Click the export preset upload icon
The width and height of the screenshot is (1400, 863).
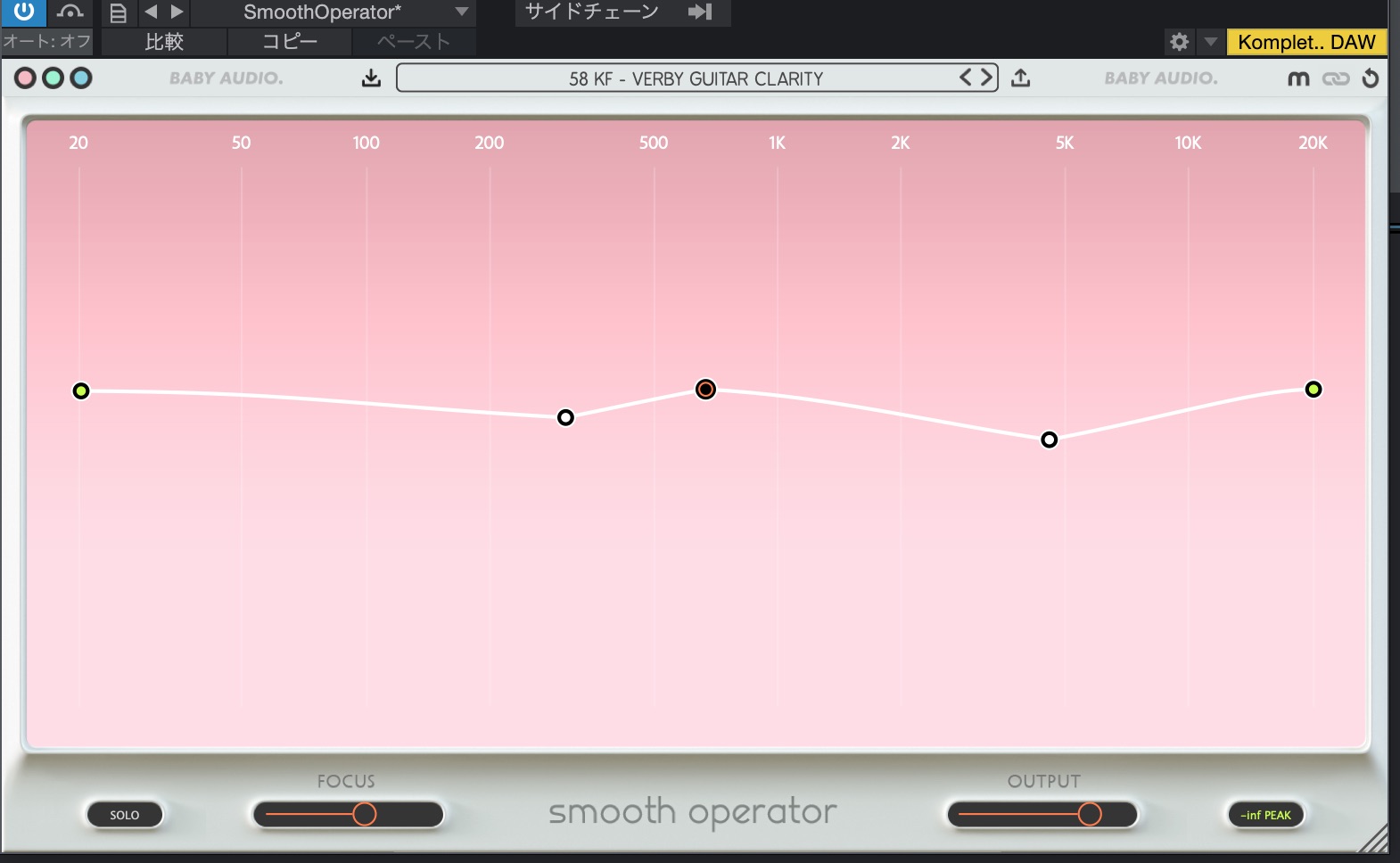point(1021,78)
